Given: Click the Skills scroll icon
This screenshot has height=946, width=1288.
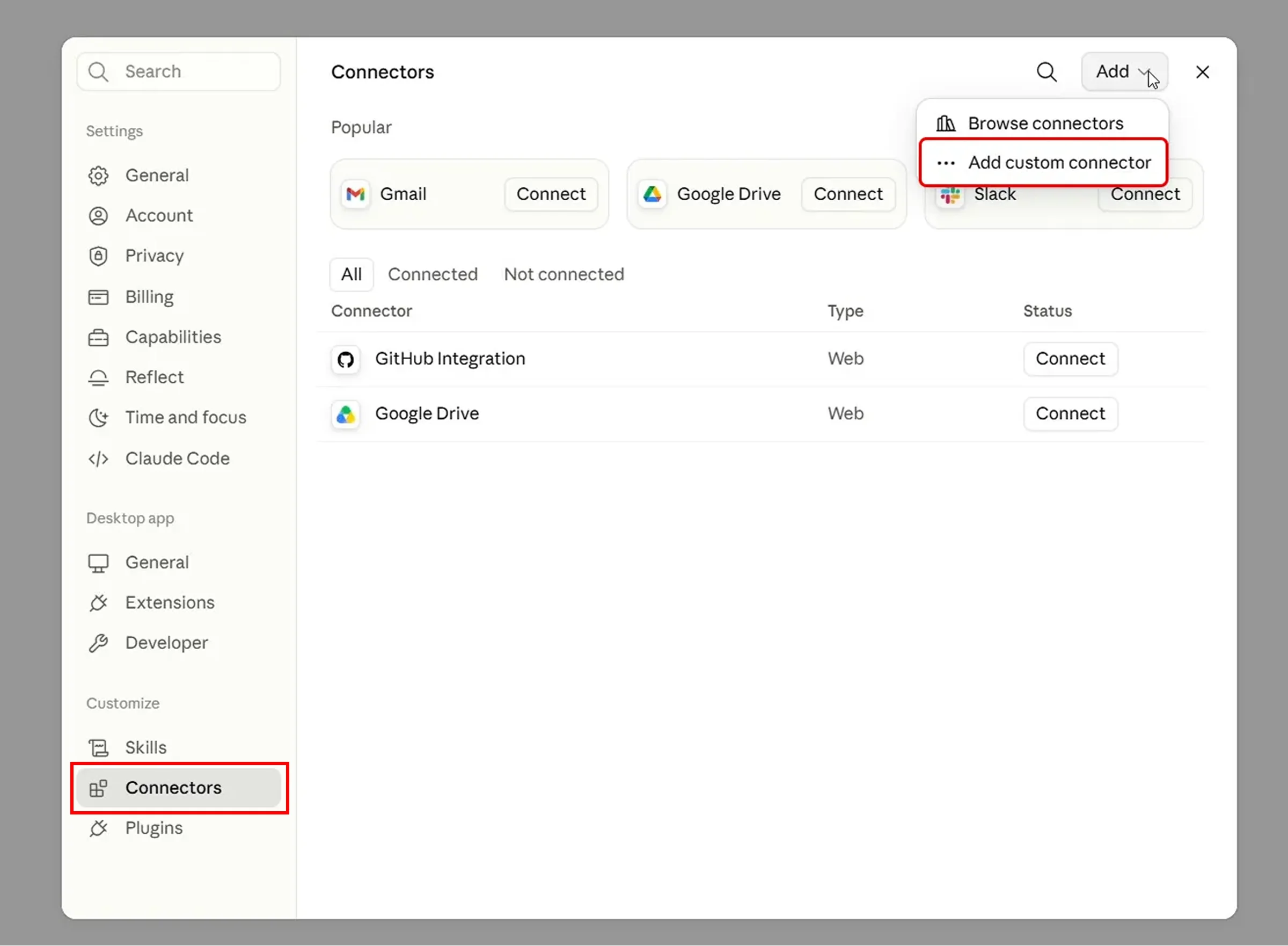Looking at the screenshot, I should pos(98,748).
